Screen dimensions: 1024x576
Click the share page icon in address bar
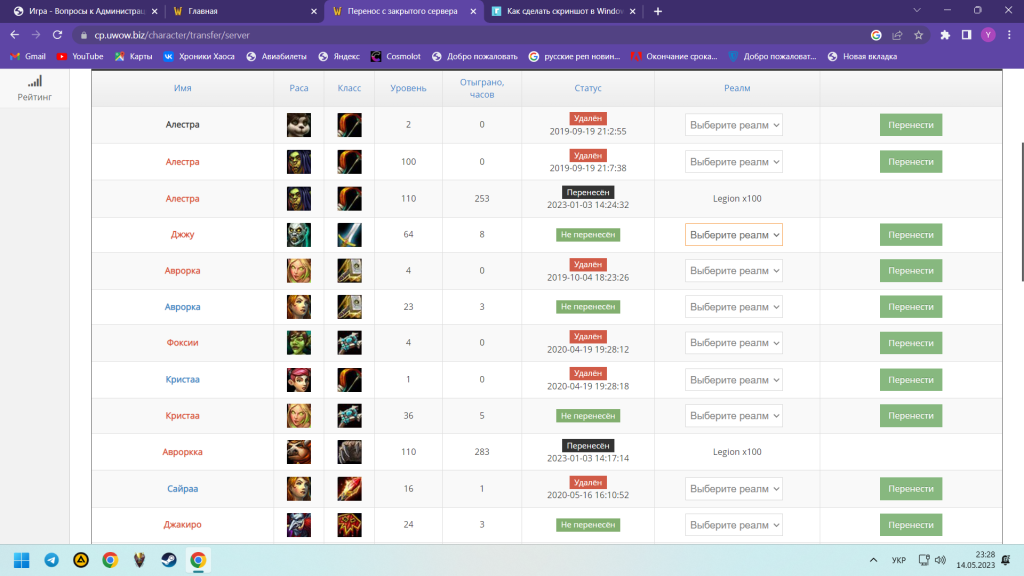pos(897,34)
